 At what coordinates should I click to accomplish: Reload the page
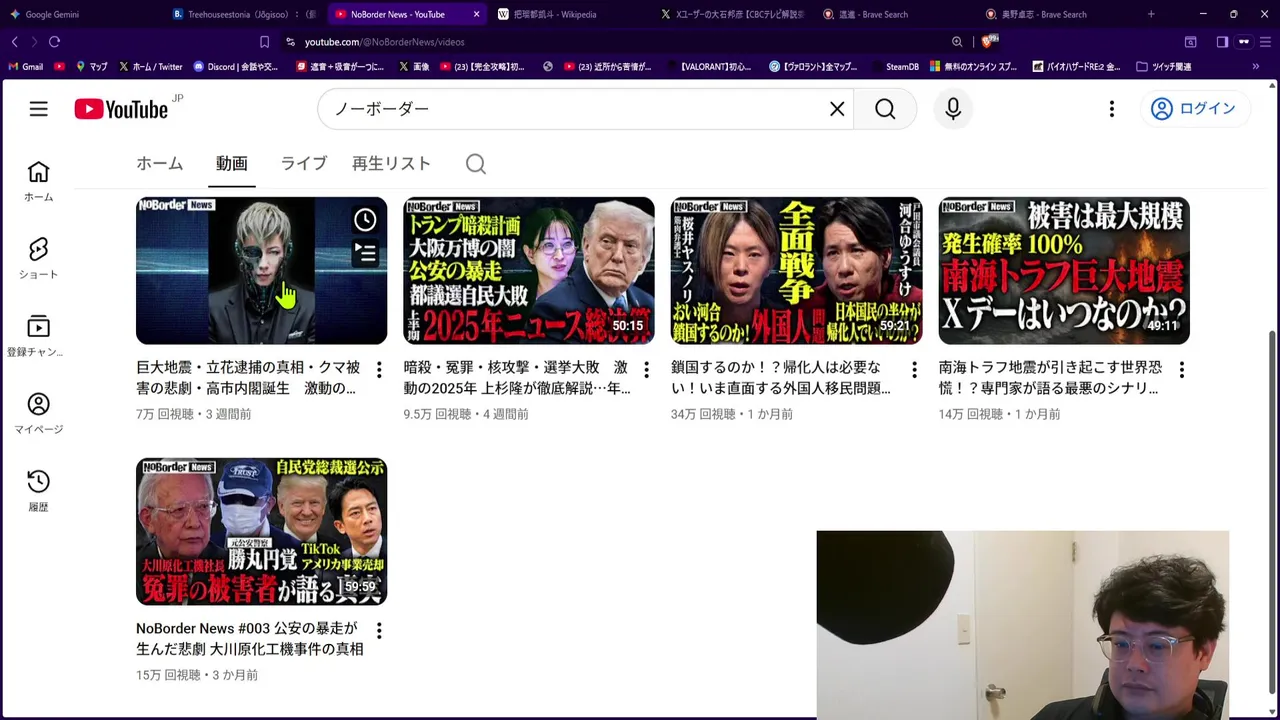[54, 42]
